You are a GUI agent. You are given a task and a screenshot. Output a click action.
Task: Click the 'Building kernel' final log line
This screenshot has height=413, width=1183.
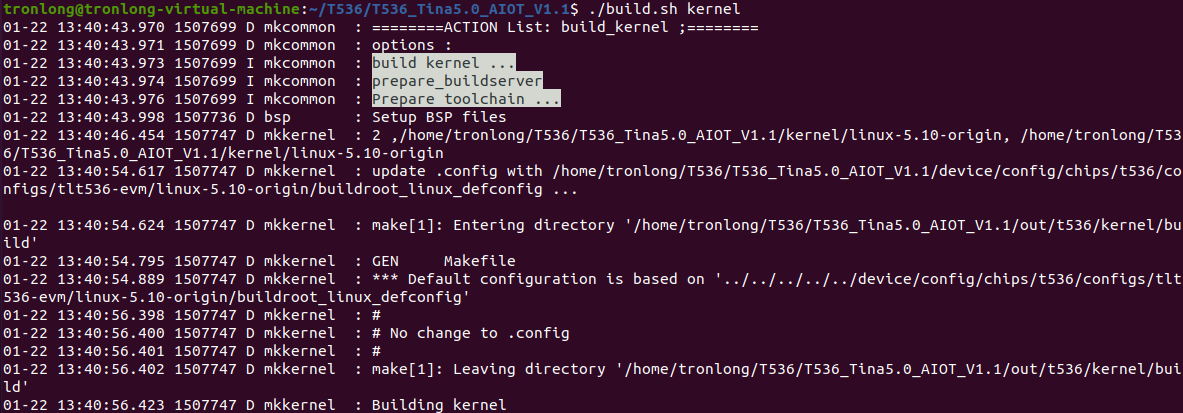(x=439, y=405)
